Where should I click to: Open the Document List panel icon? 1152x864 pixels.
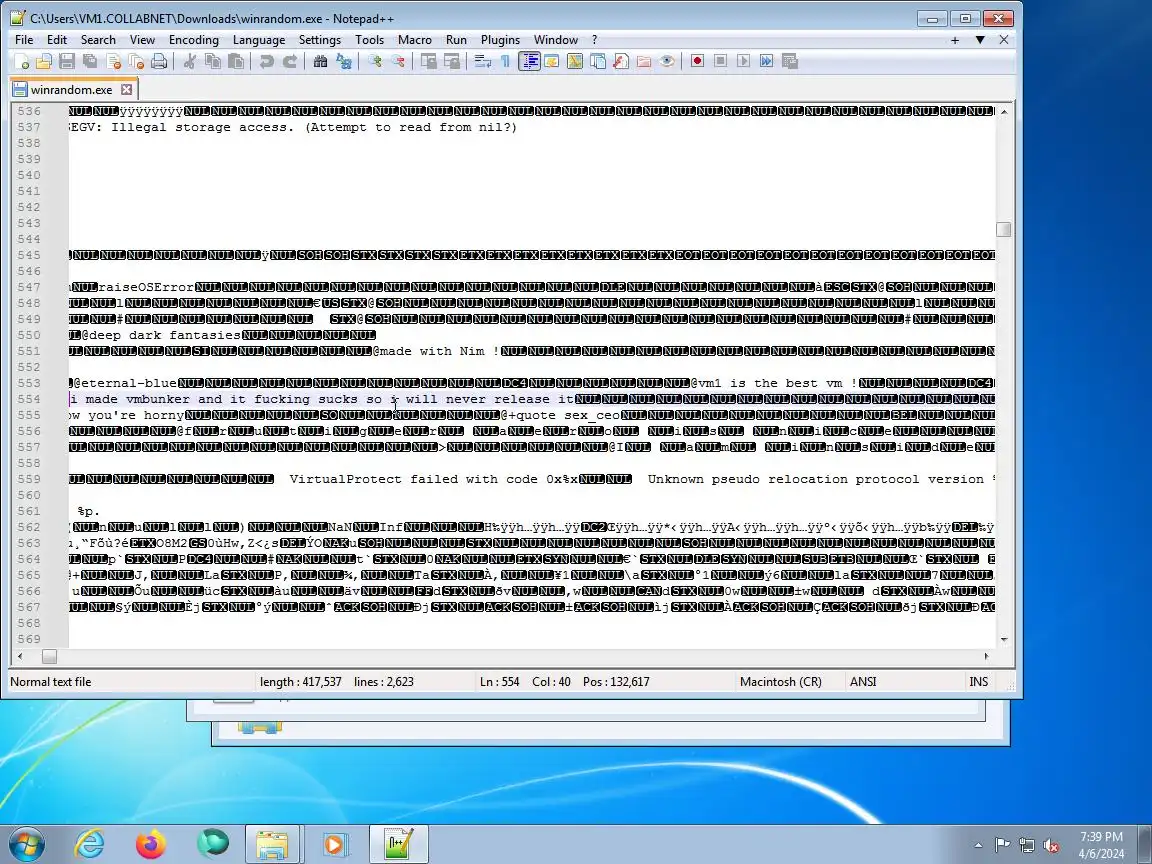598,62
